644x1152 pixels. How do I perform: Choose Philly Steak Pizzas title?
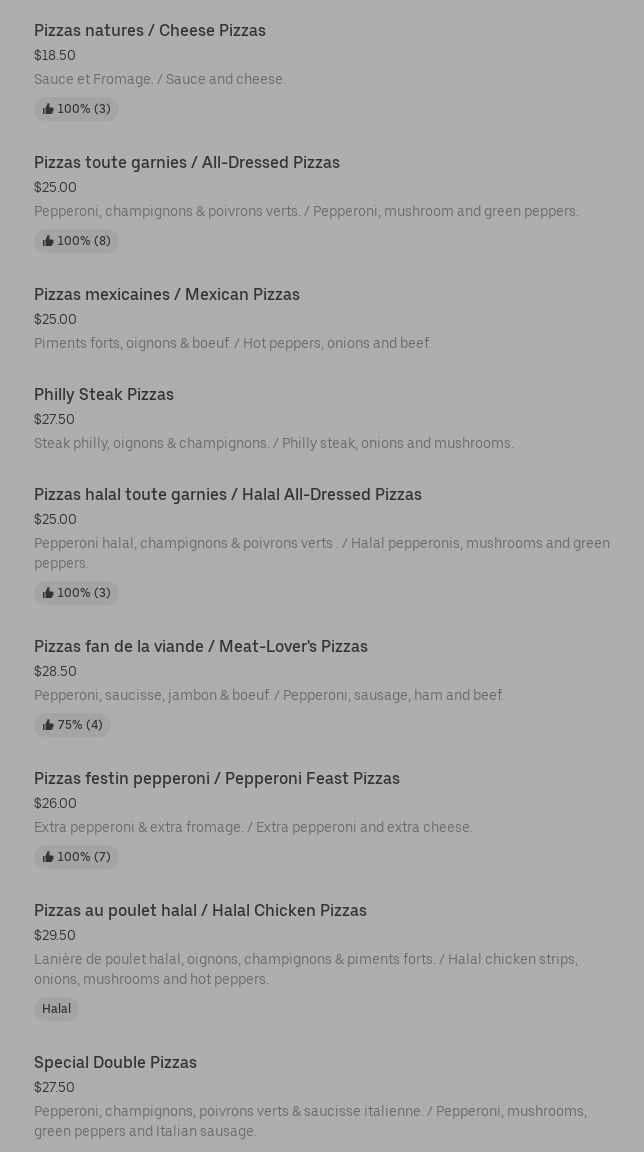(x=104, y=395)
